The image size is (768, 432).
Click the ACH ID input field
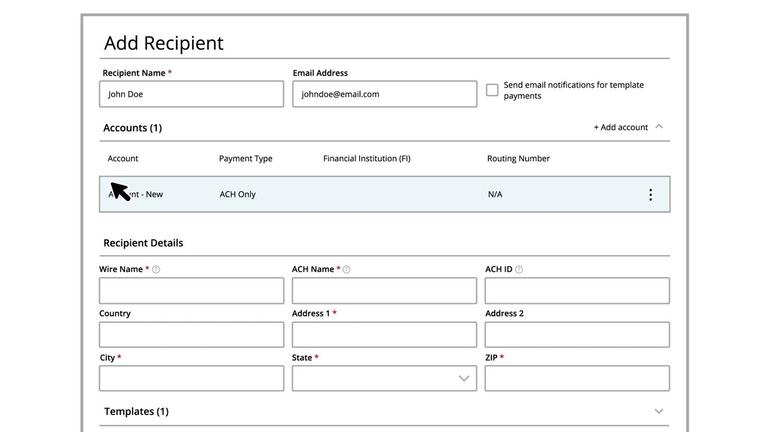coord(577,291)
